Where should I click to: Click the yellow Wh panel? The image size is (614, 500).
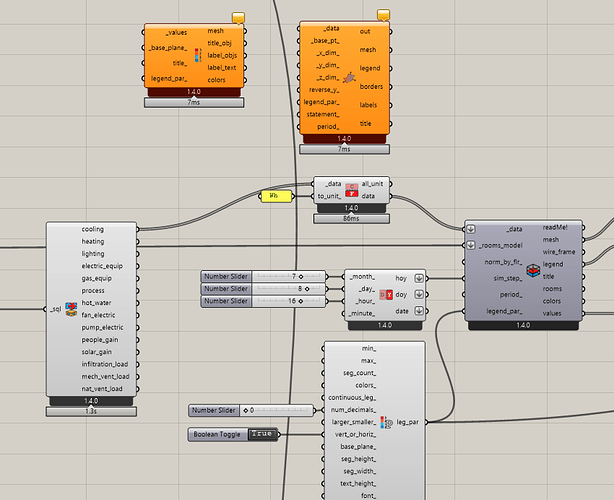[x=276, y=196]
